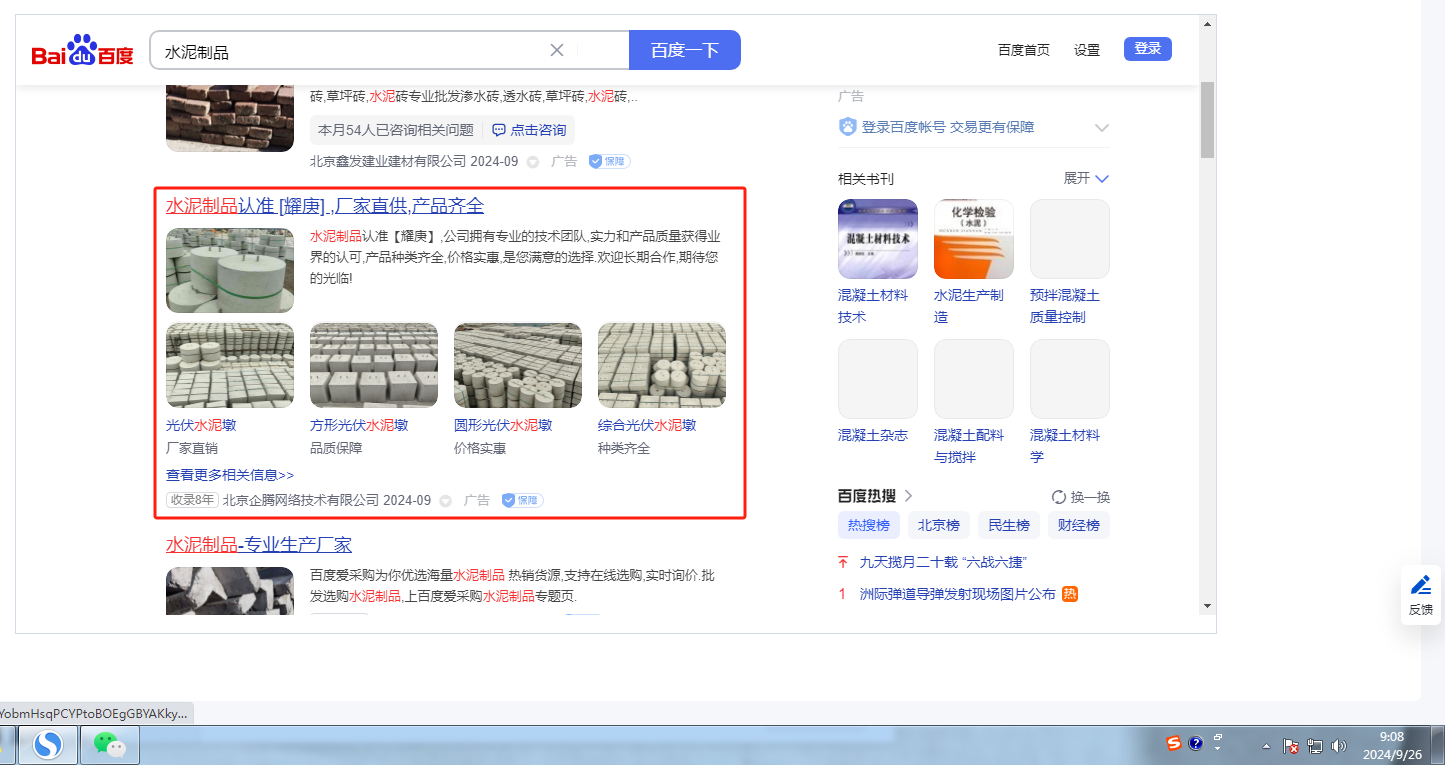The height and width of the screenshot is (765, 1445).
Task: Click the brick pile thumbnail of 北京鑫发建业 result
Action: pyautogui.click(x=230, y=118)
